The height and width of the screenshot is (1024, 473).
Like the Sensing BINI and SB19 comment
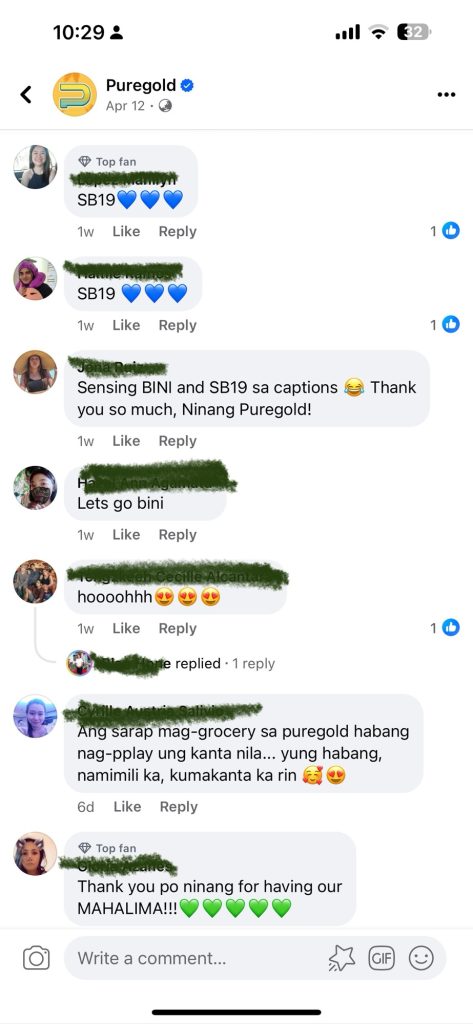(126, 441)
